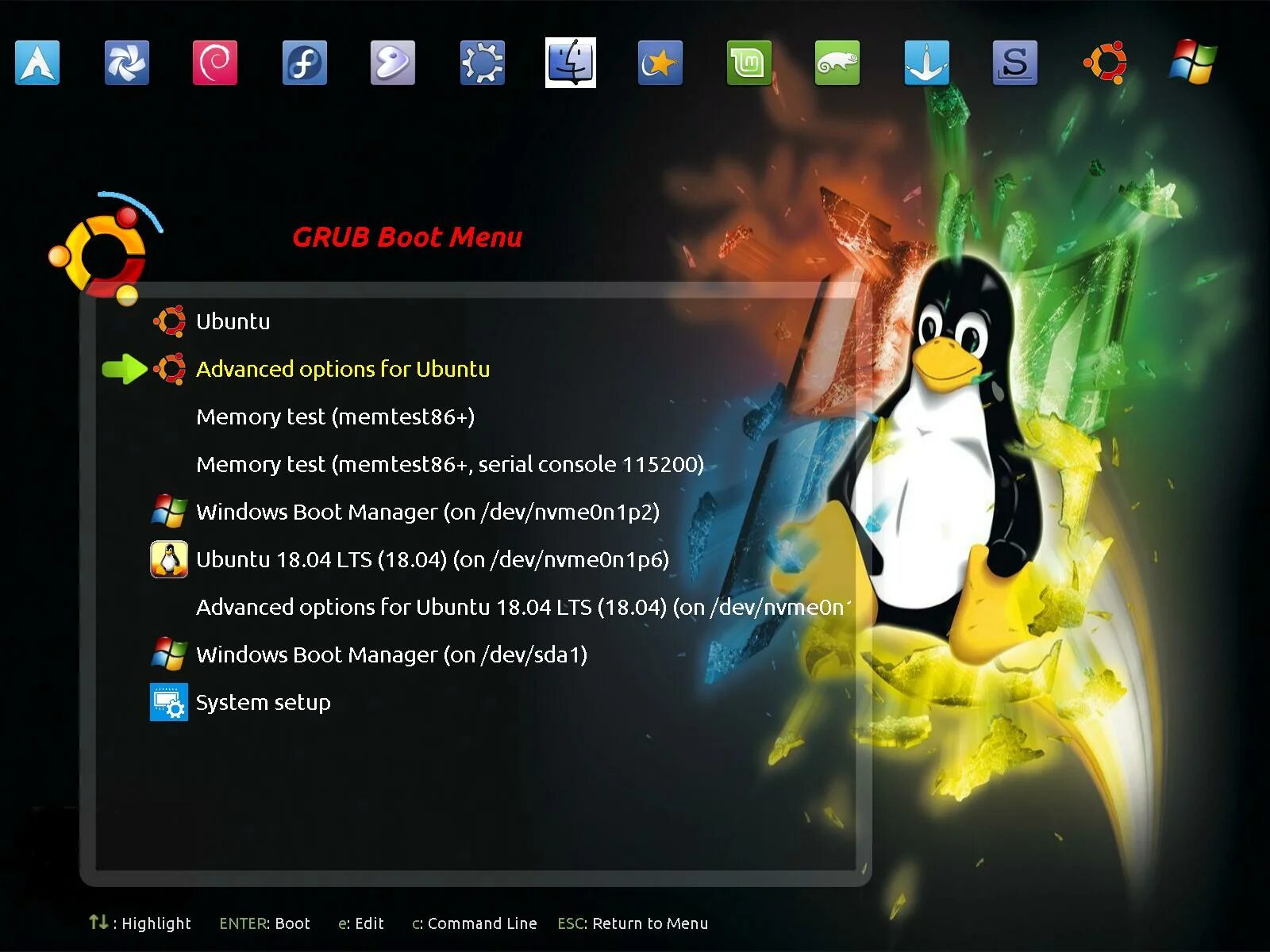
Task: Choose Windows Boot Manager on /dev/sda1
Action: 391,654
